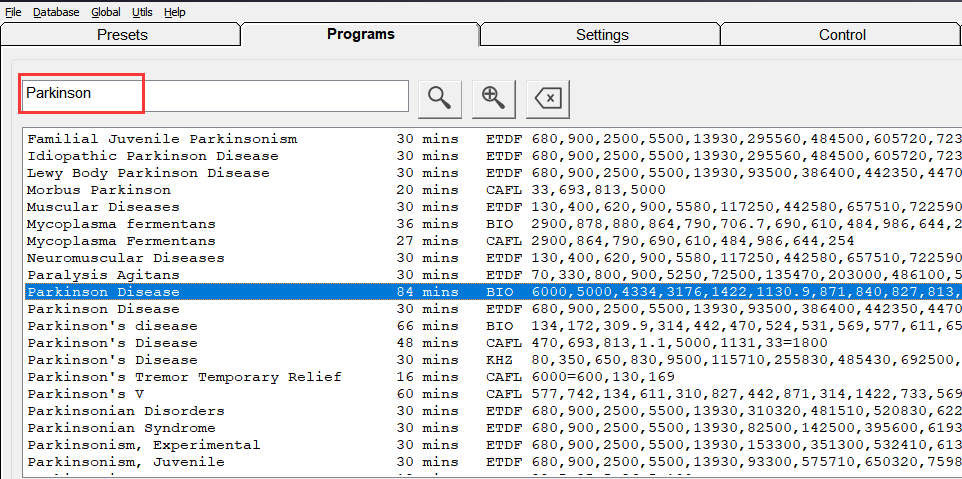Open the Database menu

[x=56, y=12]
